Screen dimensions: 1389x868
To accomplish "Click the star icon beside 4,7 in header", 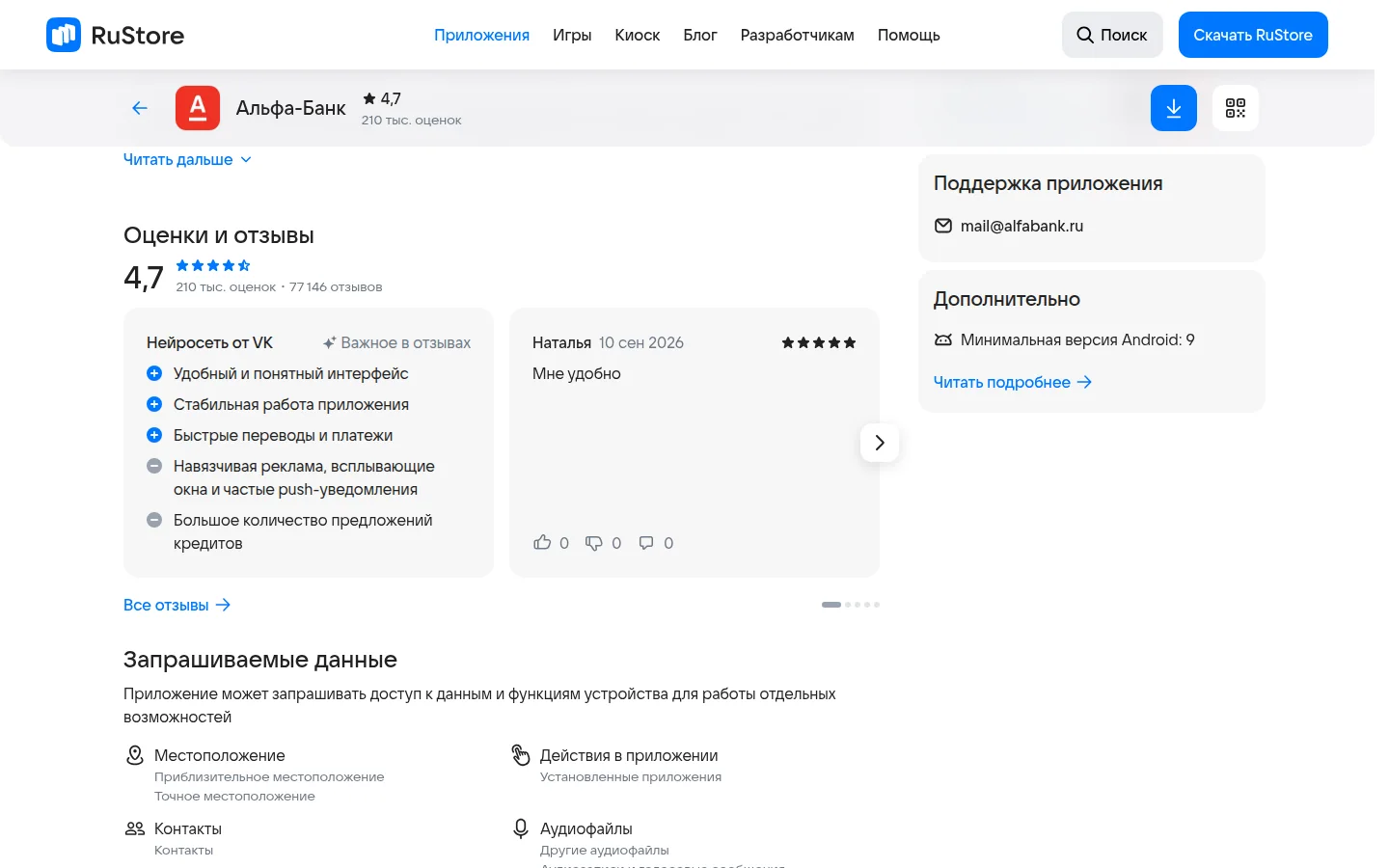I will click(369, 98).
